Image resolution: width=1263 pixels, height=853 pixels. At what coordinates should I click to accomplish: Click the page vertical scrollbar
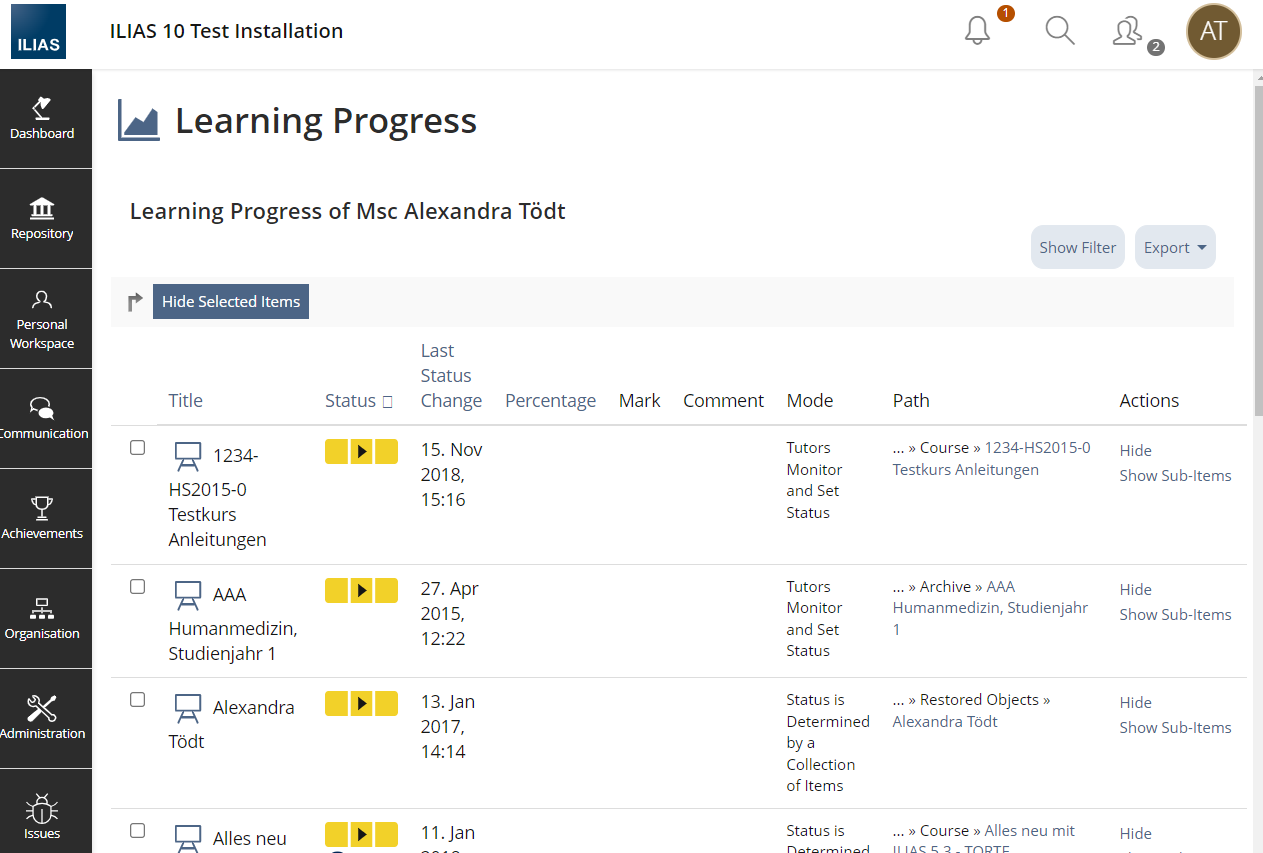click(1257, 250)
